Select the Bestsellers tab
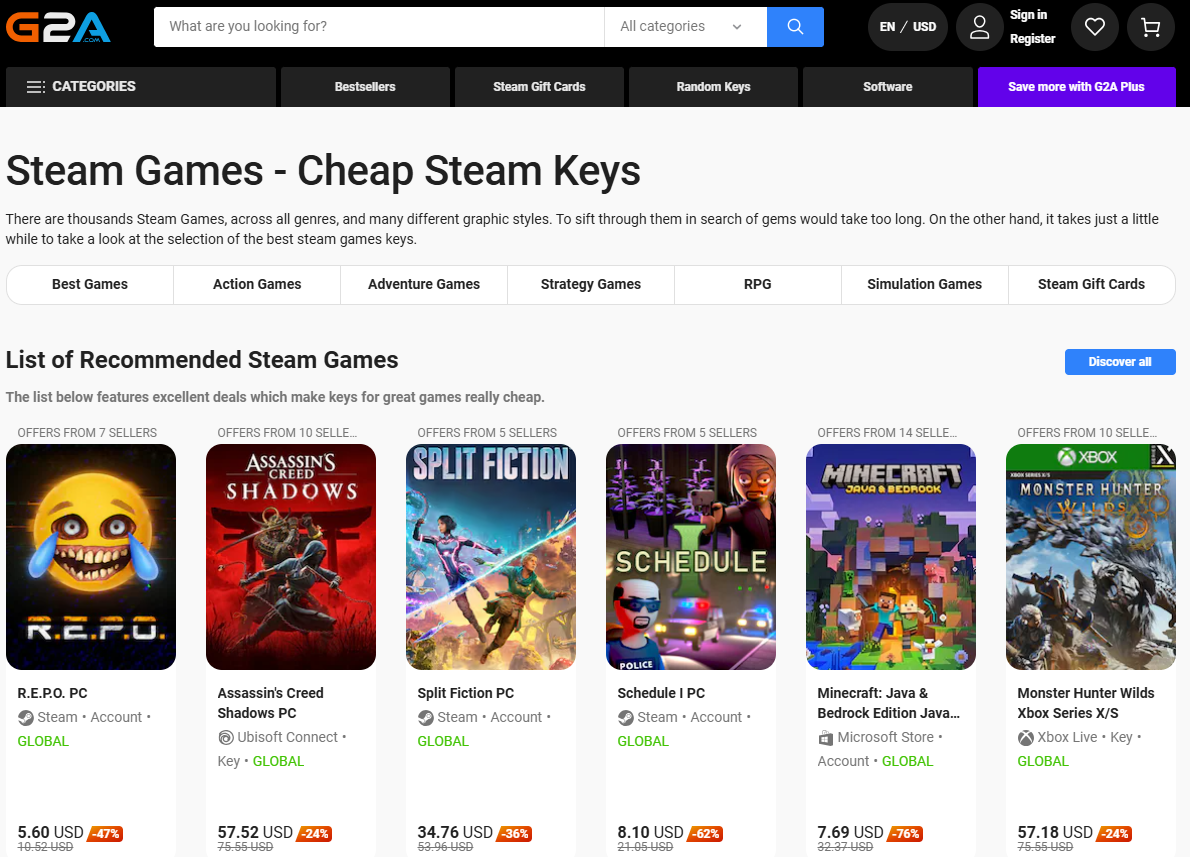 tap(365, 87)
